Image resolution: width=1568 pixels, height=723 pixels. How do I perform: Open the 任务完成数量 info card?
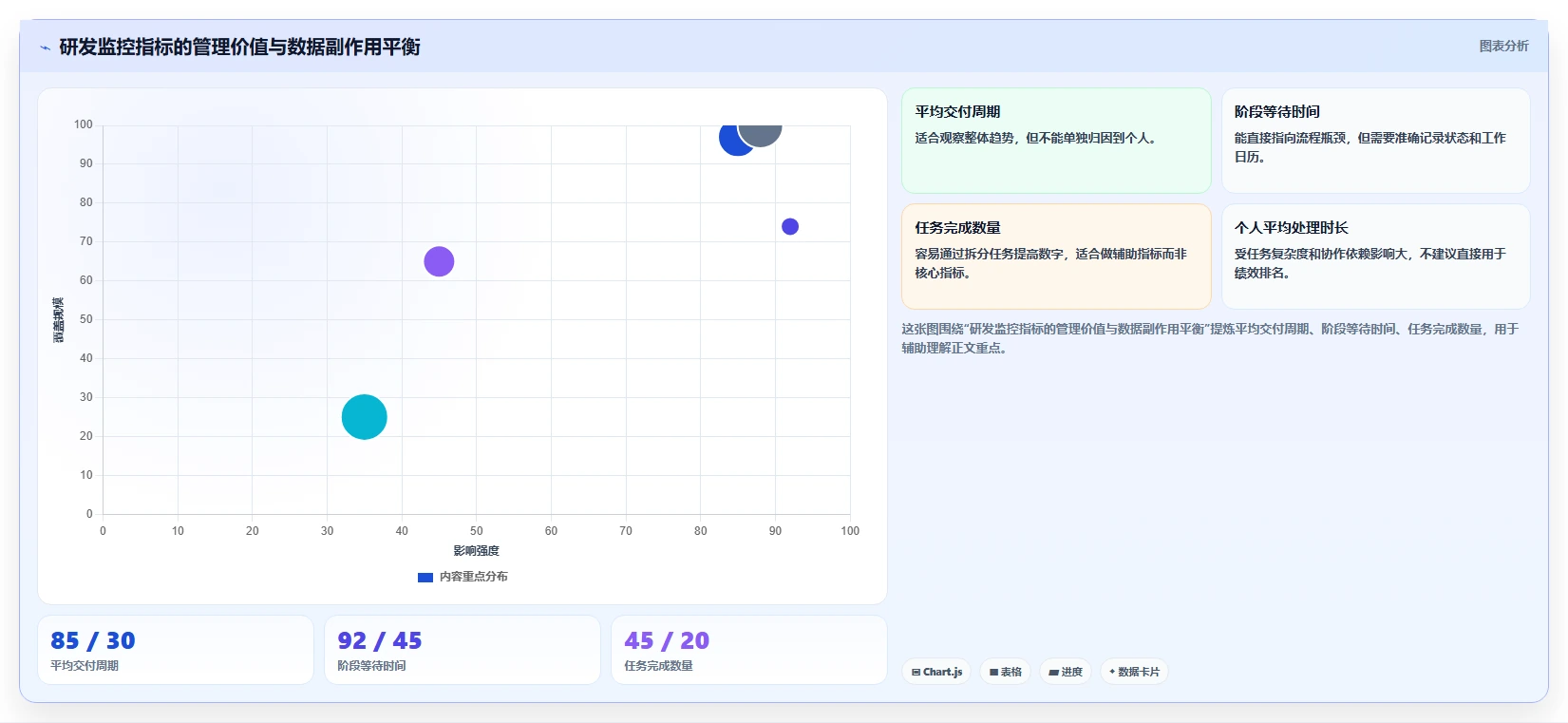click(1056, 257)
